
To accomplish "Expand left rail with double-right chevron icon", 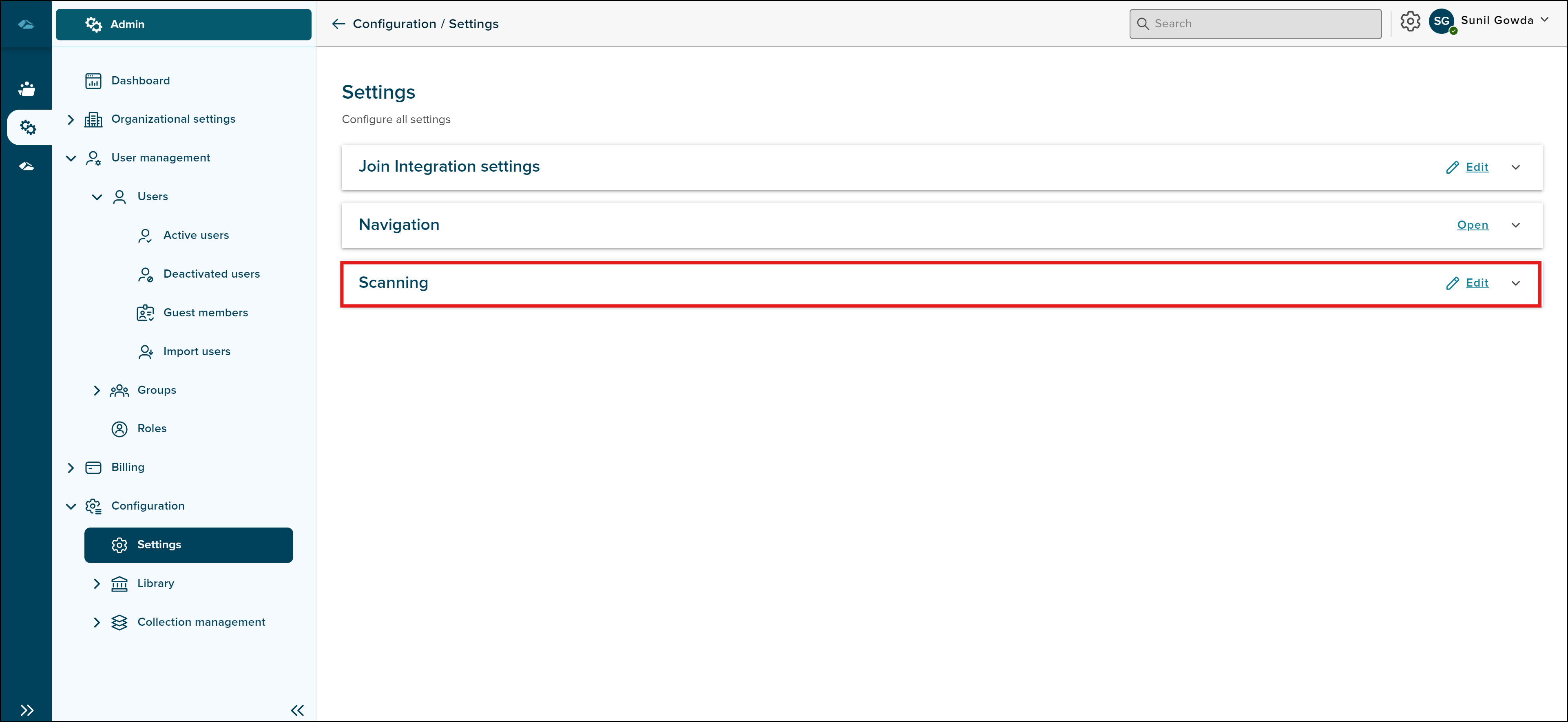I will click(27, 710).
